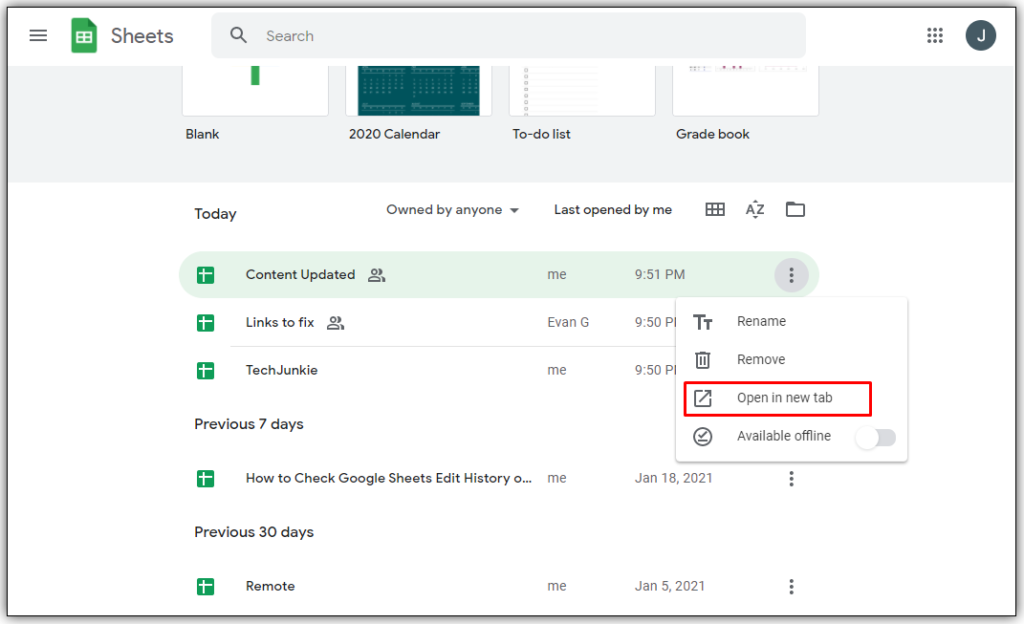Screen dimensions: 1024x624
Task: Open the Owned by anyone filter
Action: click(x=445, y=209)
